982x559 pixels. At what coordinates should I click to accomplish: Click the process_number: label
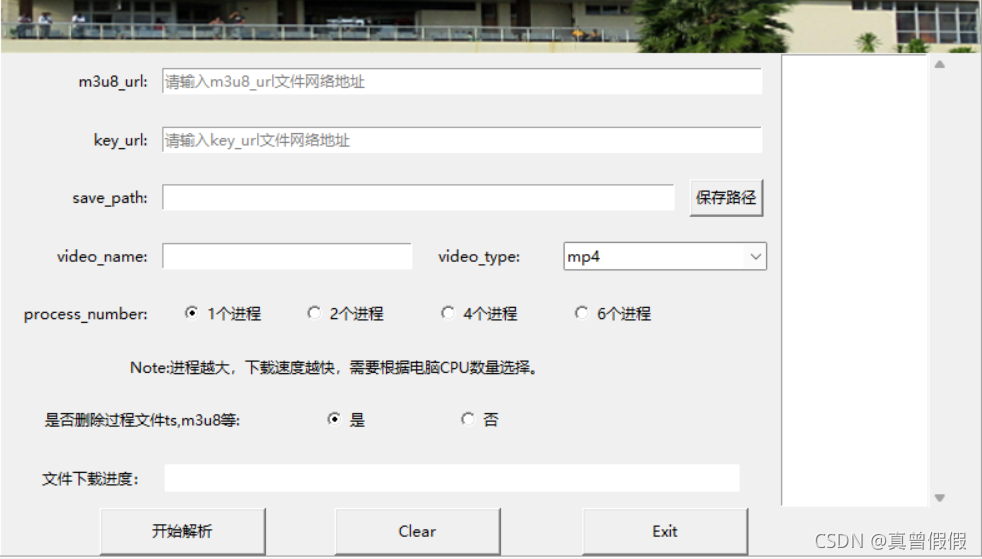tap(86, 314)
